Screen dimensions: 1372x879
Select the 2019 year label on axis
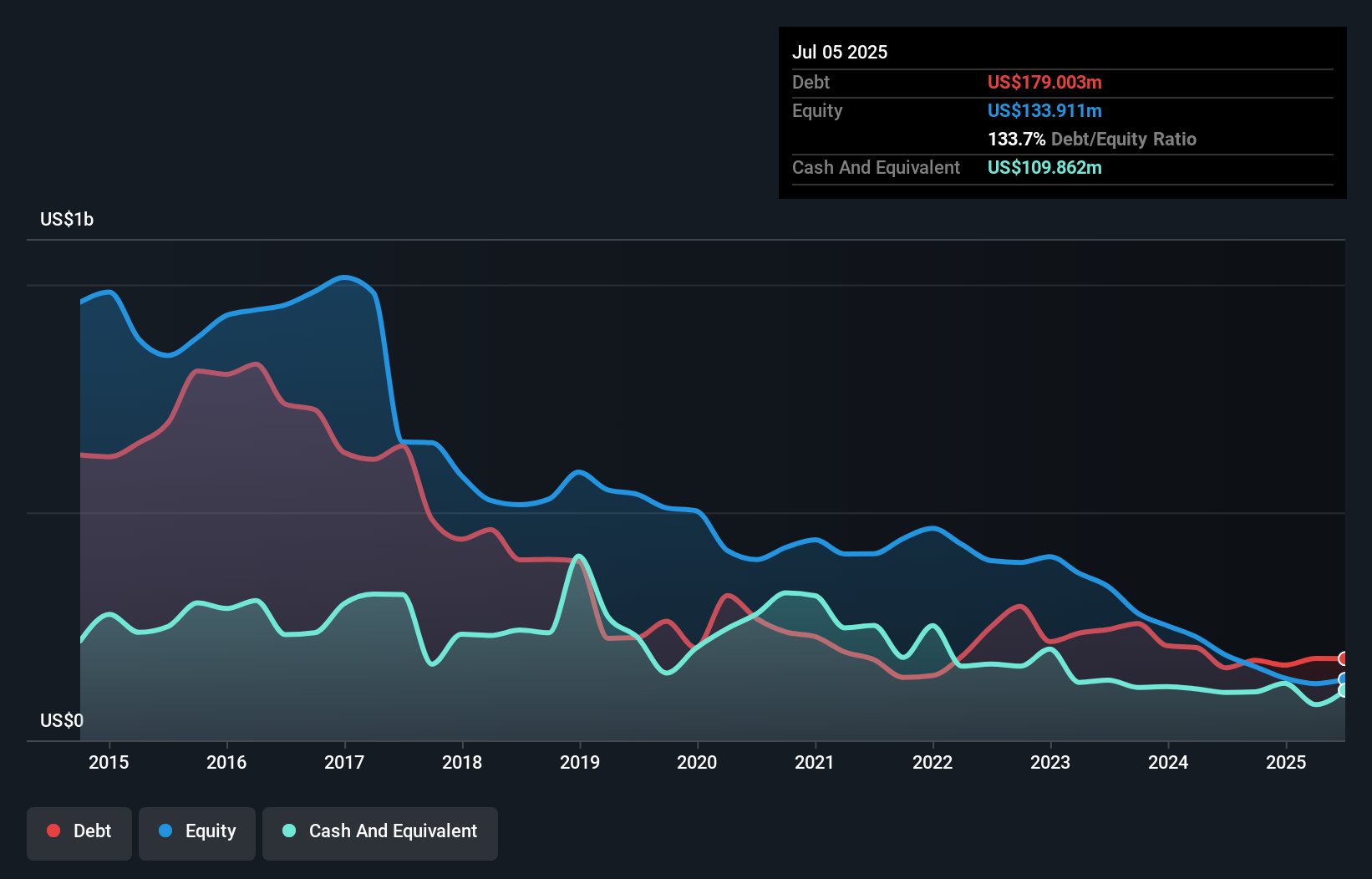[x=582, y=762]
